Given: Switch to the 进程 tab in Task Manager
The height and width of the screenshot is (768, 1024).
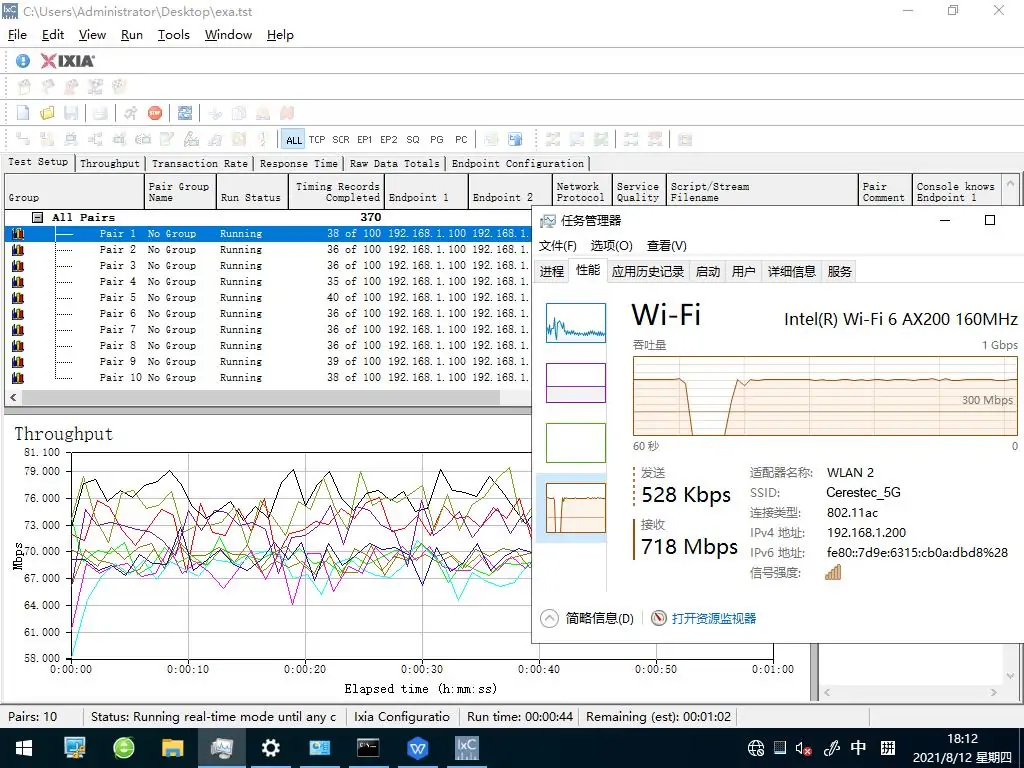Looking at the screenshot, I should pos(552,271).
